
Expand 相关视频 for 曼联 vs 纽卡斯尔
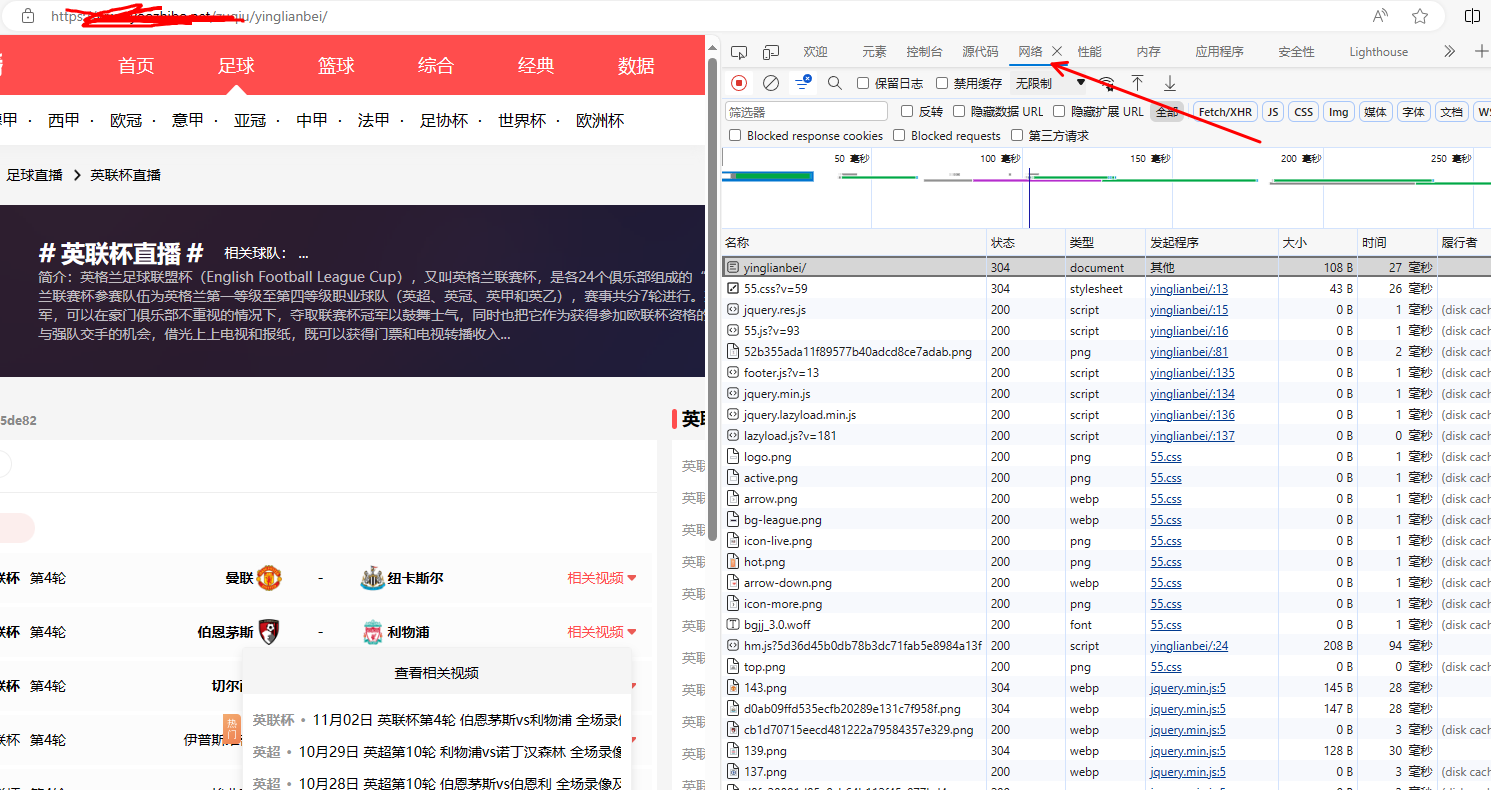[x=602, y=578]
